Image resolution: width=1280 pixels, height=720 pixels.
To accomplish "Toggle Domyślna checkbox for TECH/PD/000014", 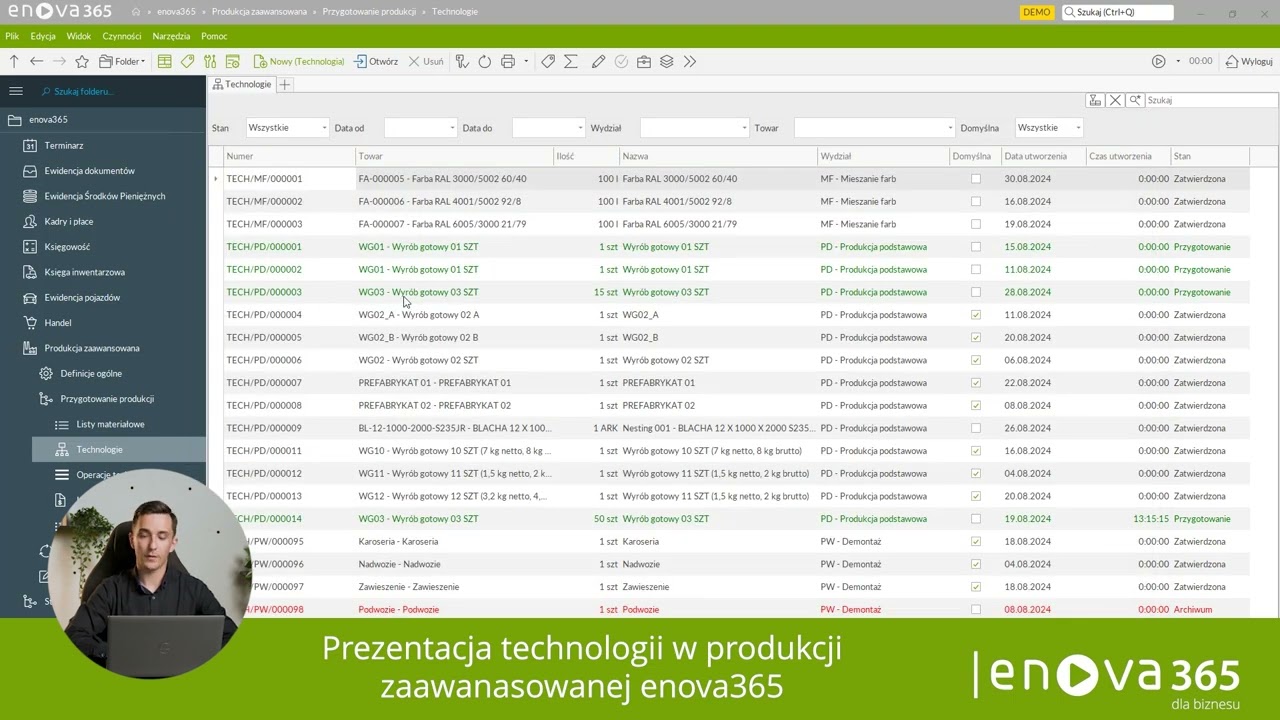I will 976,519.
